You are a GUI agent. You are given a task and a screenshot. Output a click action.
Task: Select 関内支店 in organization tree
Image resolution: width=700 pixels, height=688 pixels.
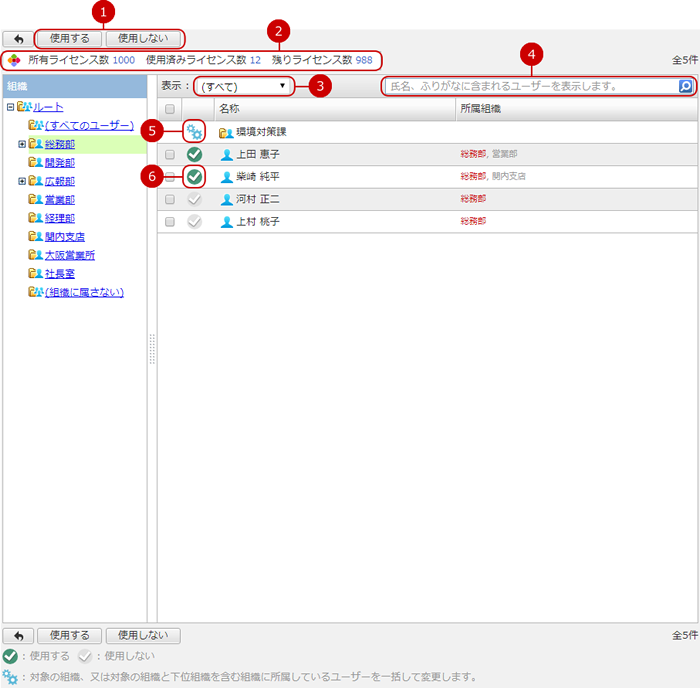[x=65, y=237]
